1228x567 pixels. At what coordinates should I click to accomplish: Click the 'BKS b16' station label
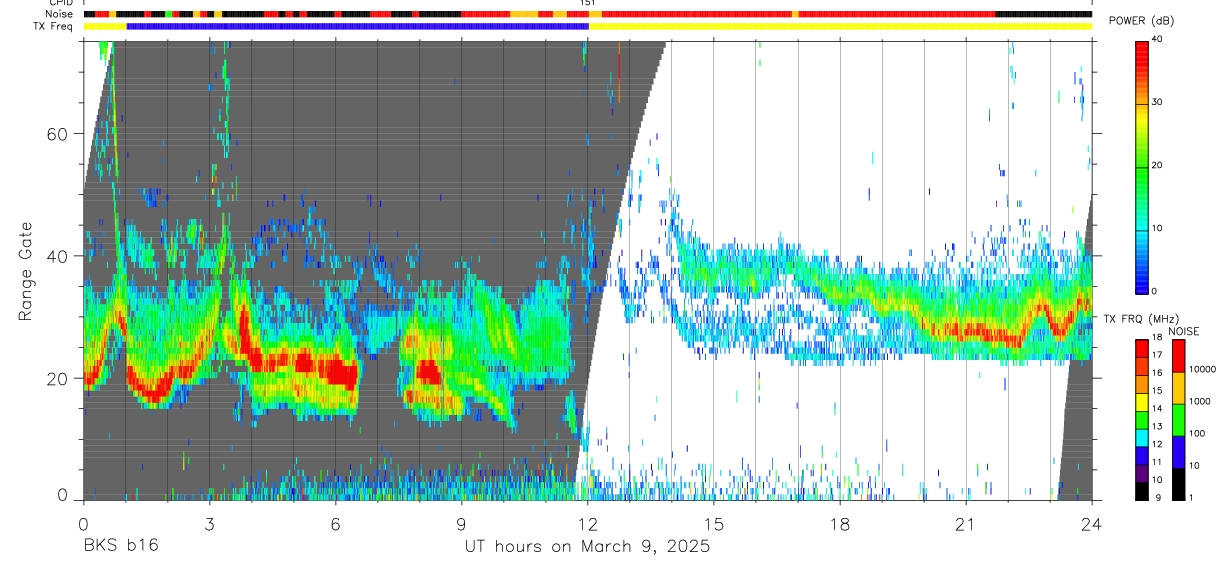(x=120, y=547)
